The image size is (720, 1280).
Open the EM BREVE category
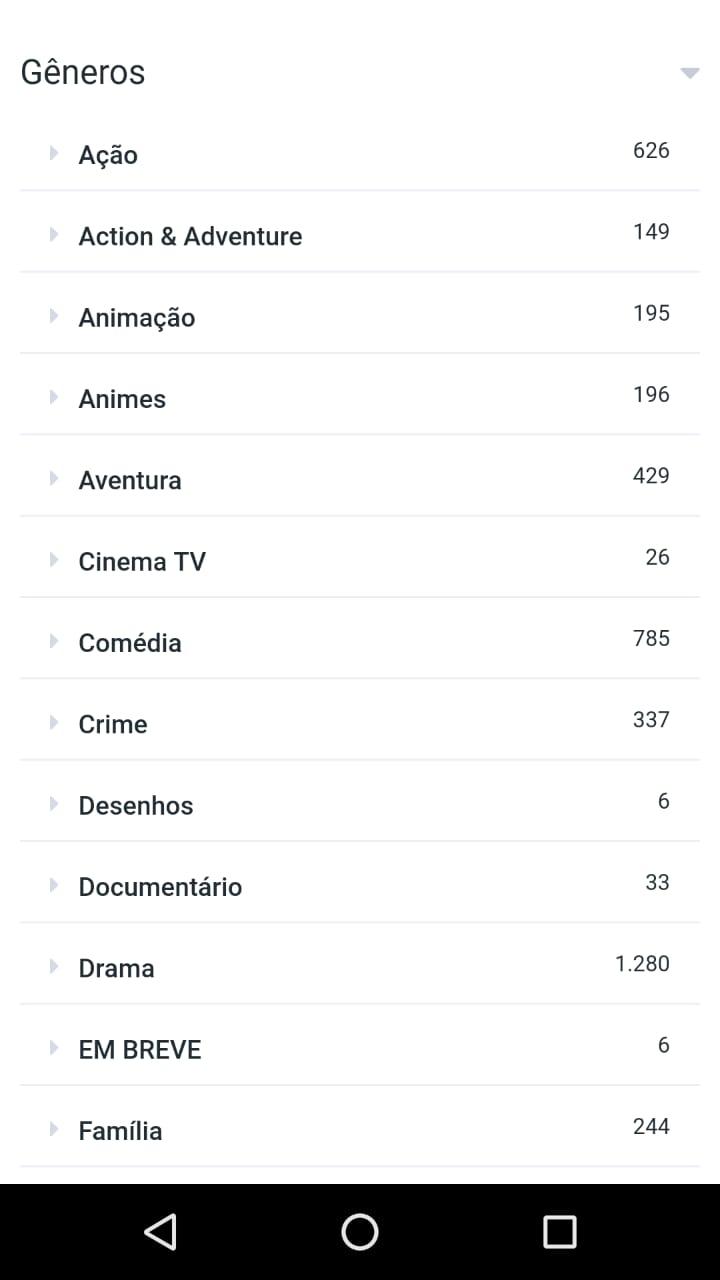(x=140, y=1050)
